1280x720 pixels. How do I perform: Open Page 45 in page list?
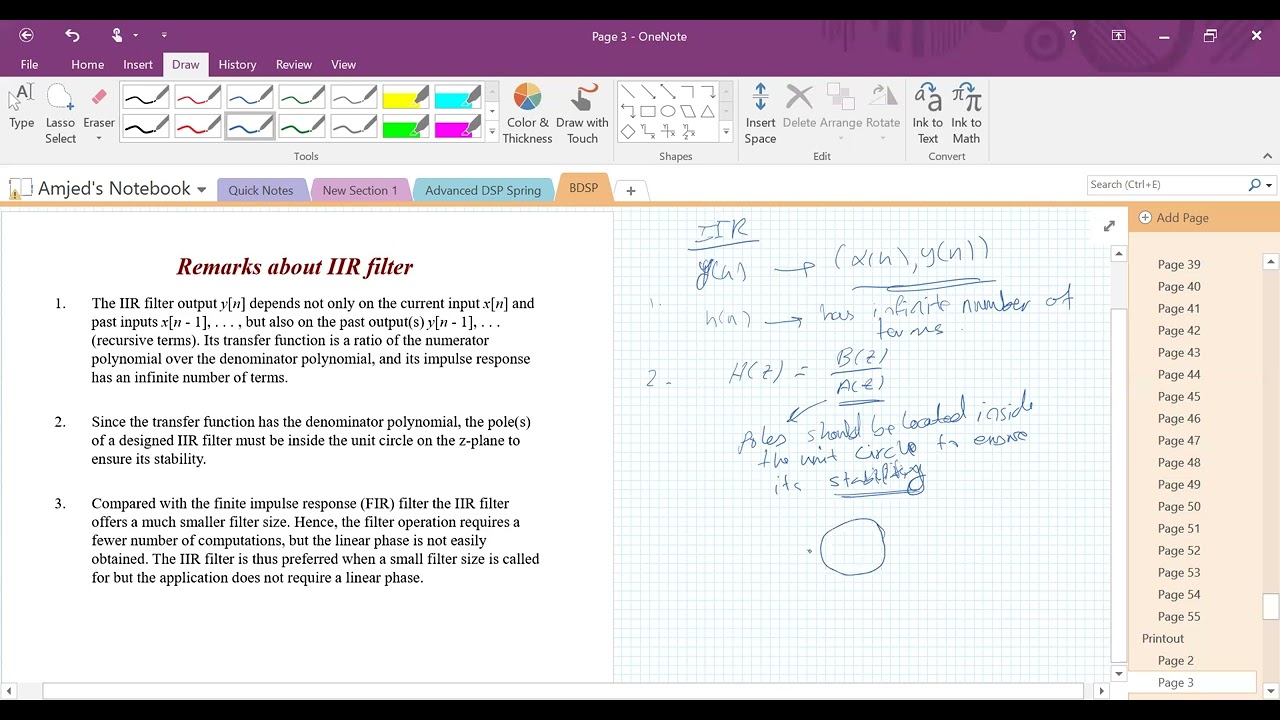point(1179,396)
